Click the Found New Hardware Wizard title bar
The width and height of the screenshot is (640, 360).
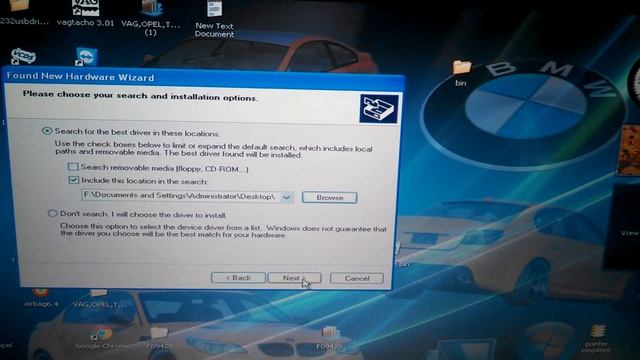pyautogui.click(x=204, y=78)
